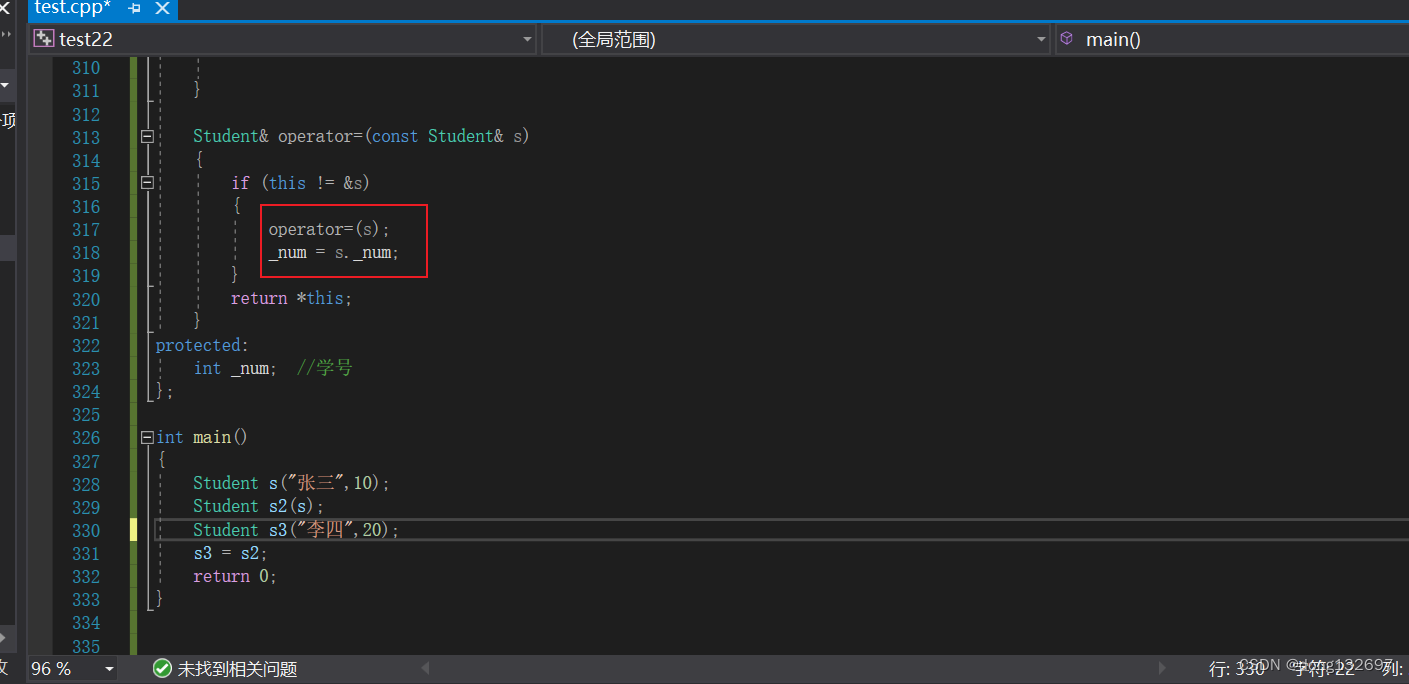
Task: Open the 96 % zoom dropdown
Action: pos(109,669)
